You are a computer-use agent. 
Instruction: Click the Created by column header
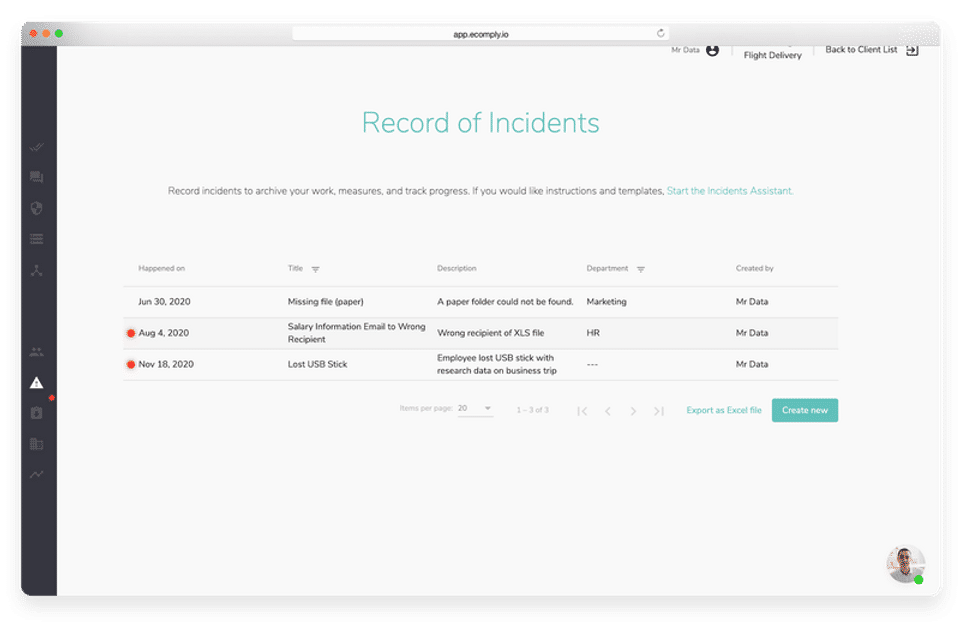click(x=754, y=268)
